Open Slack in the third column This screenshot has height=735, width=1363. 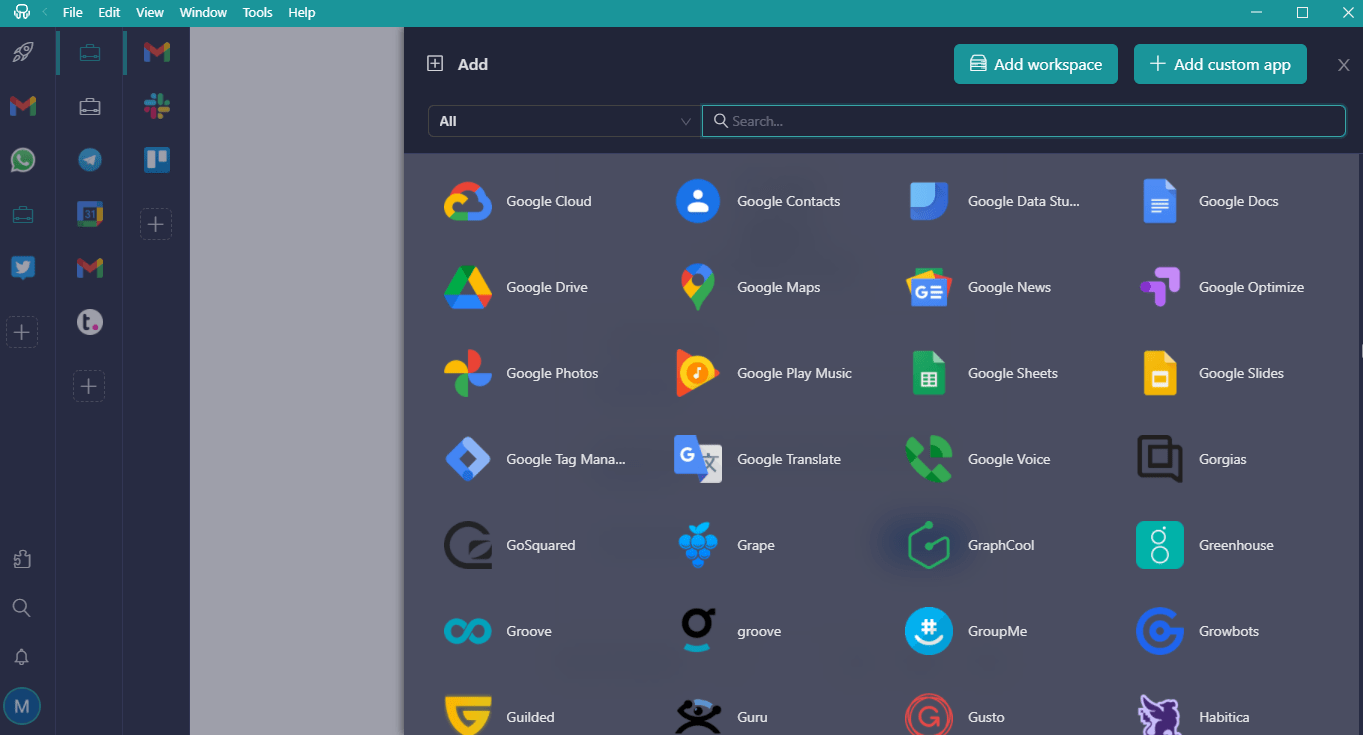click(x=156, y=106)
